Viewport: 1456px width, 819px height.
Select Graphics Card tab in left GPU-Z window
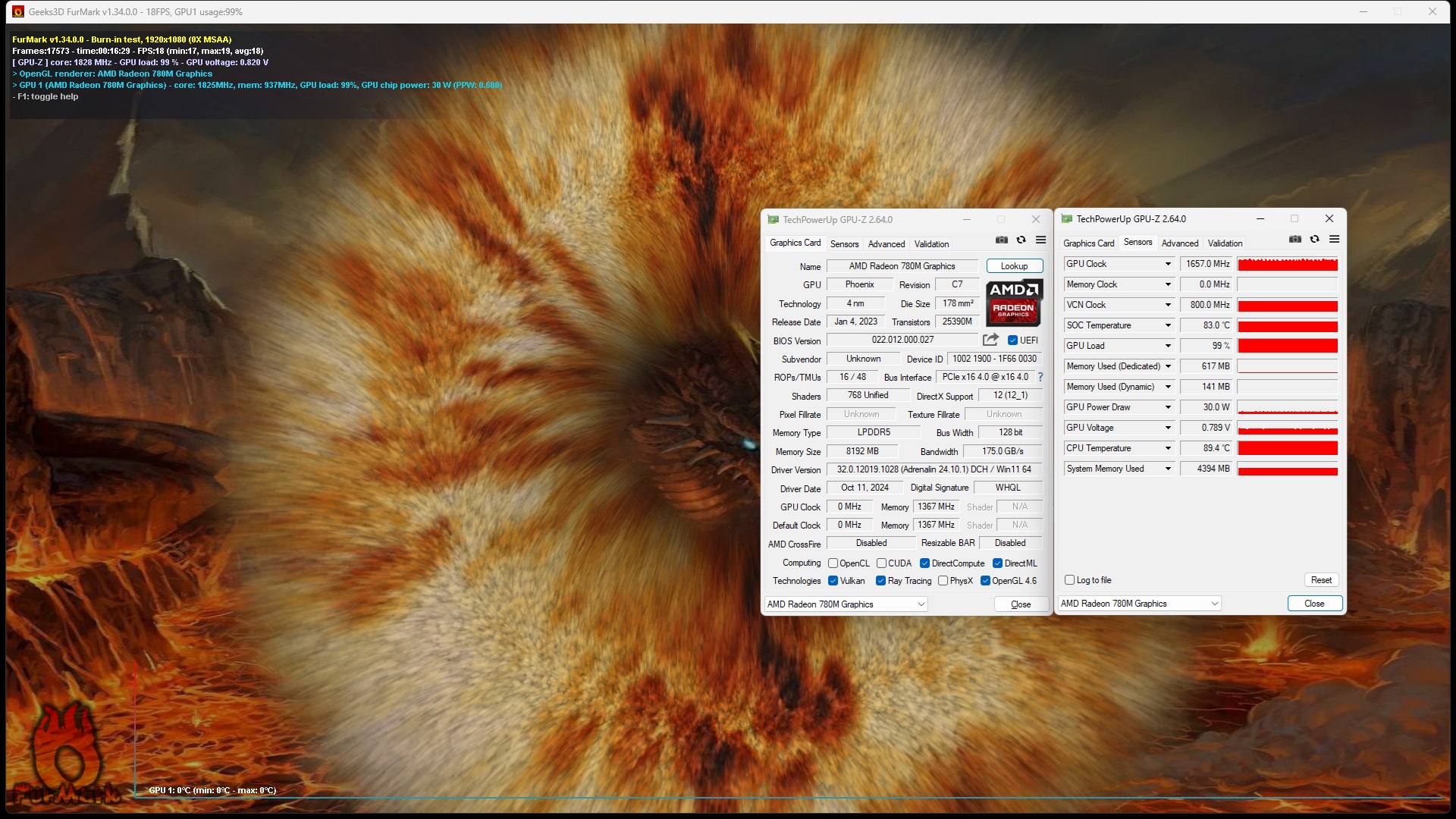(795, 243)
